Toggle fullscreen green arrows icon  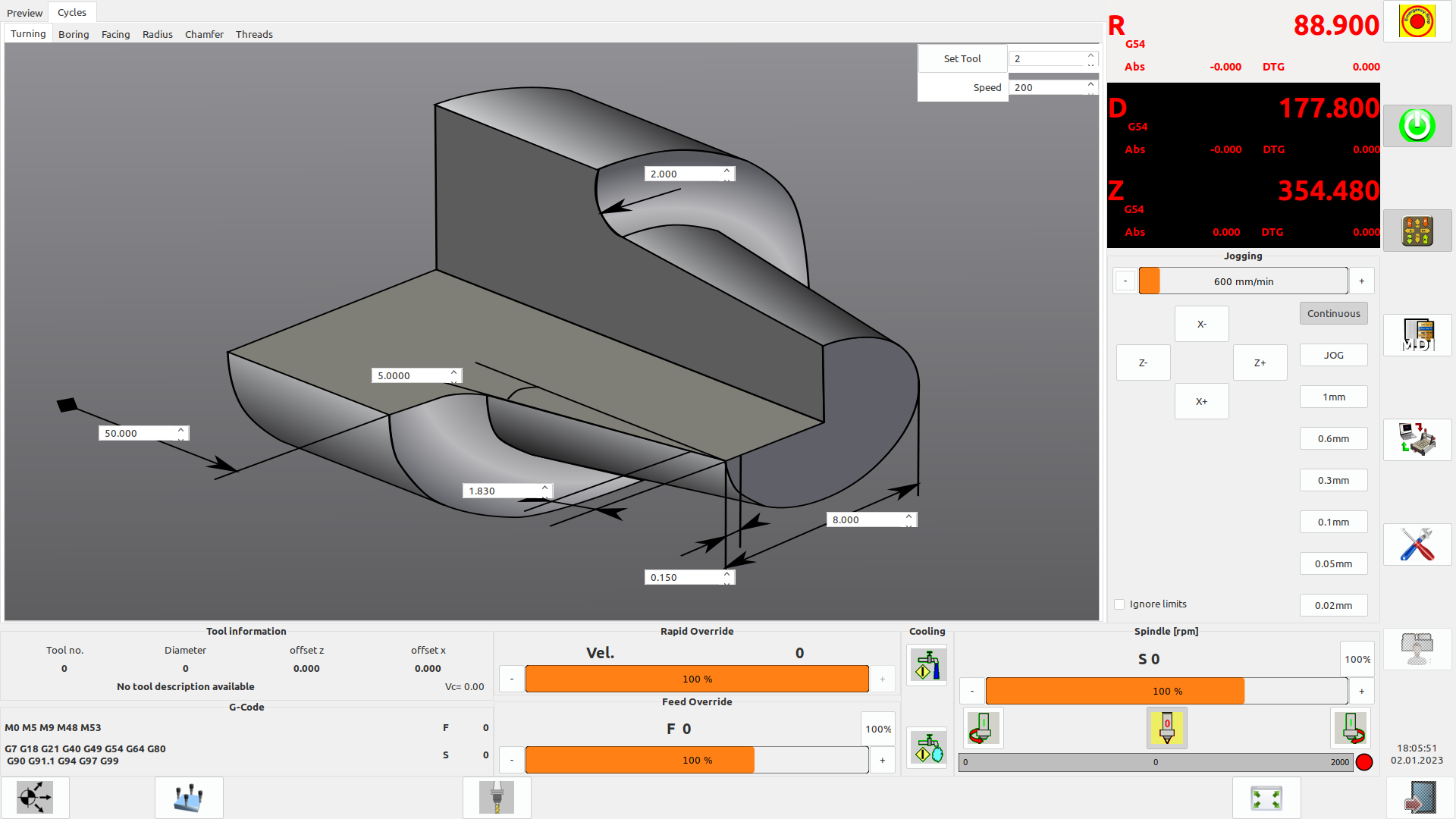tap(1266, 798)
